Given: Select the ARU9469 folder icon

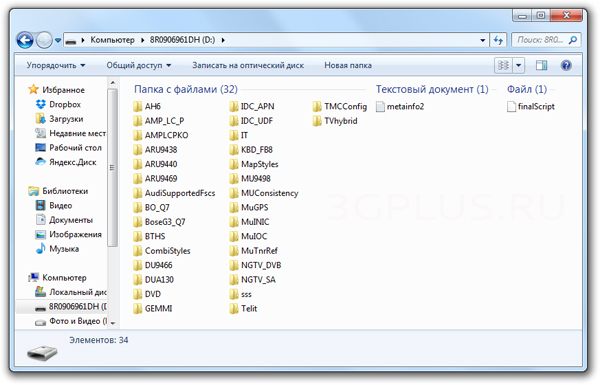Looking at the screenshot, I should click(138, 179).
